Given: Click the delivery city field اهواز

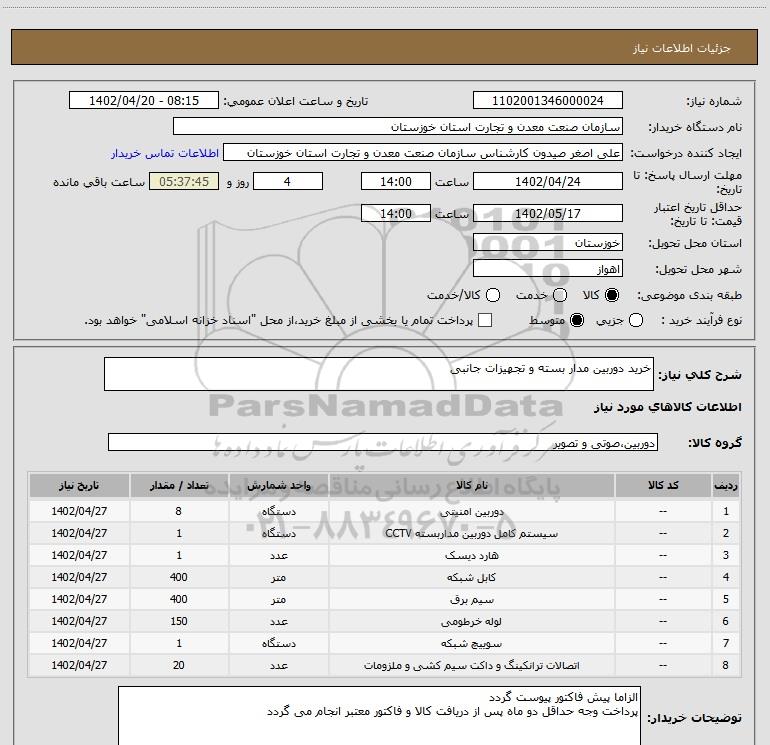Looking at the screenshot, I should tap(548, 269).
